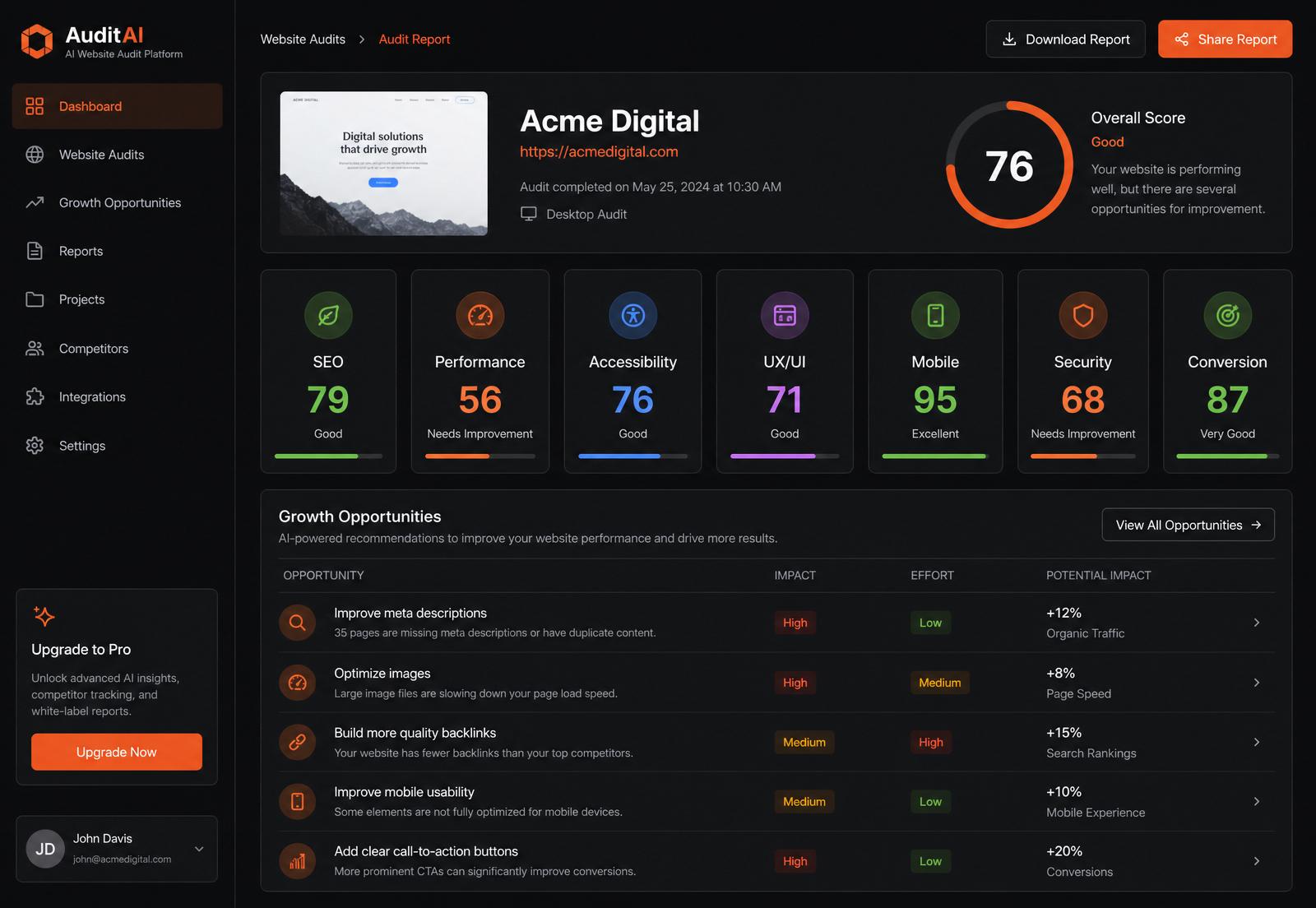Expand the Build more quality backlinks chevron

[1256, 742]
